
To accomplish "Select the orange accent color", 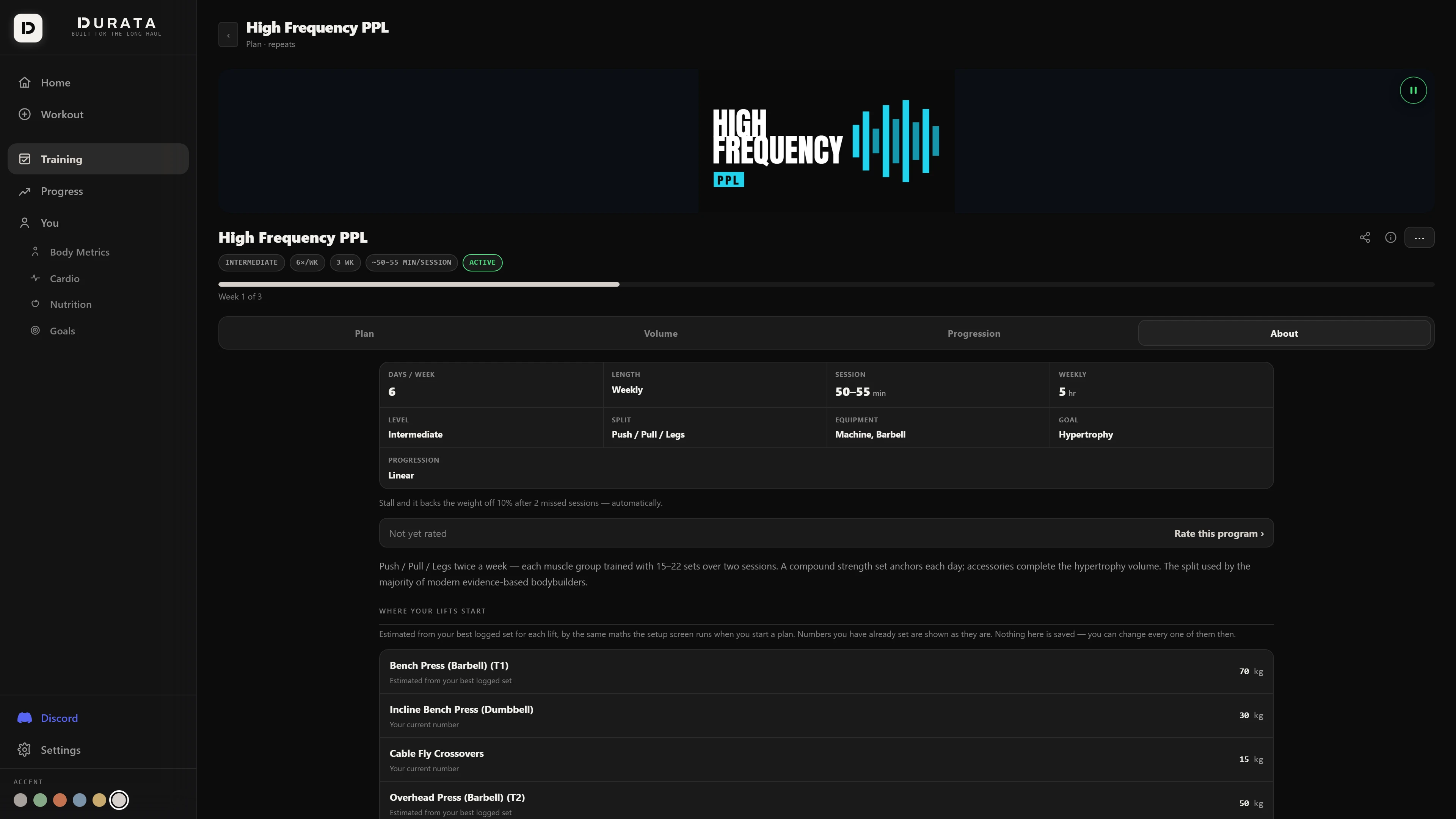I will click(x=60, y=800).
